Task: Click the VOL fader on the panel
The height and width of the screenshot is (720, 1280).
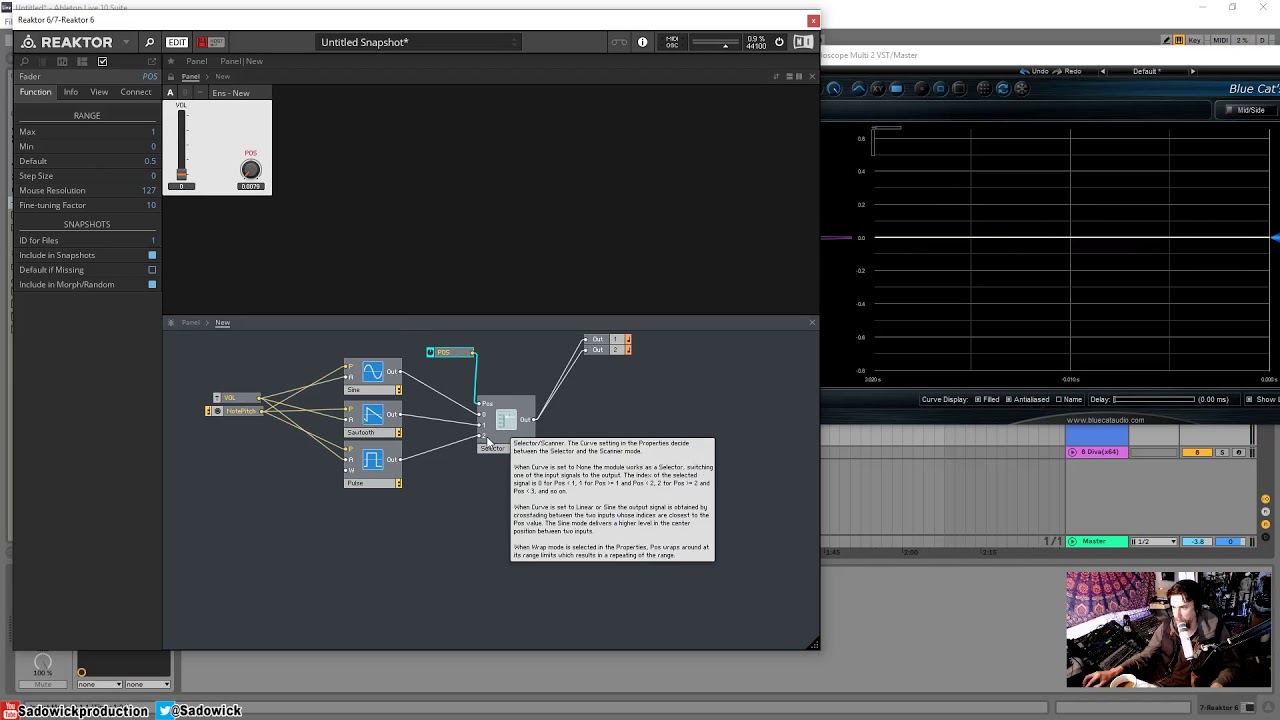Action: tap(181, 147)
